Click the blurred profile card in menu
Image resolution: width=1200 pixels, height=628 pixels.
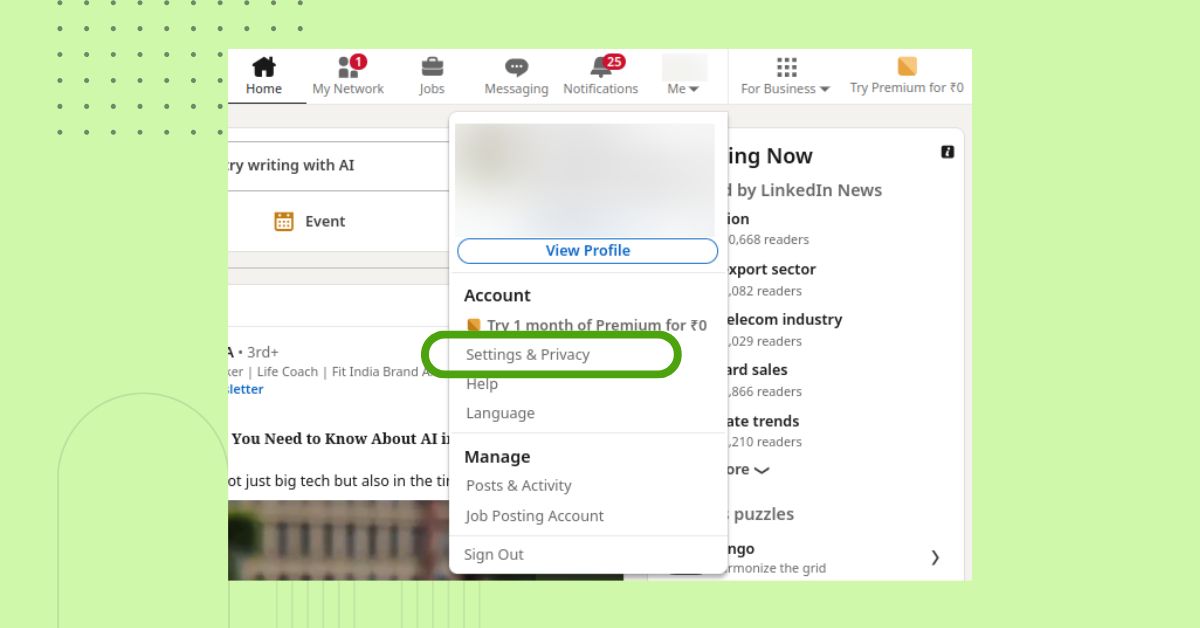pos(585,180)
